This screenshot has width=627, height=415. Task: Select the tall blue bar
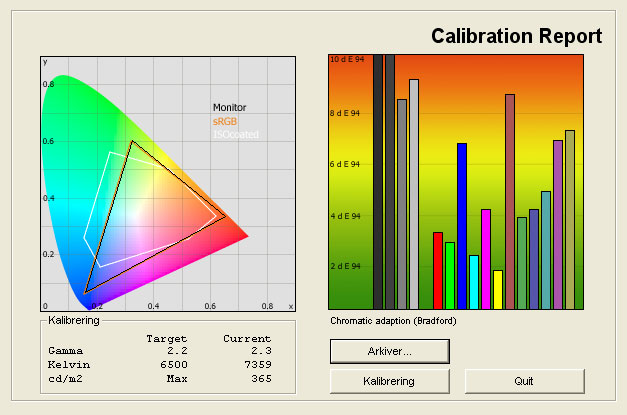(462, 226)
